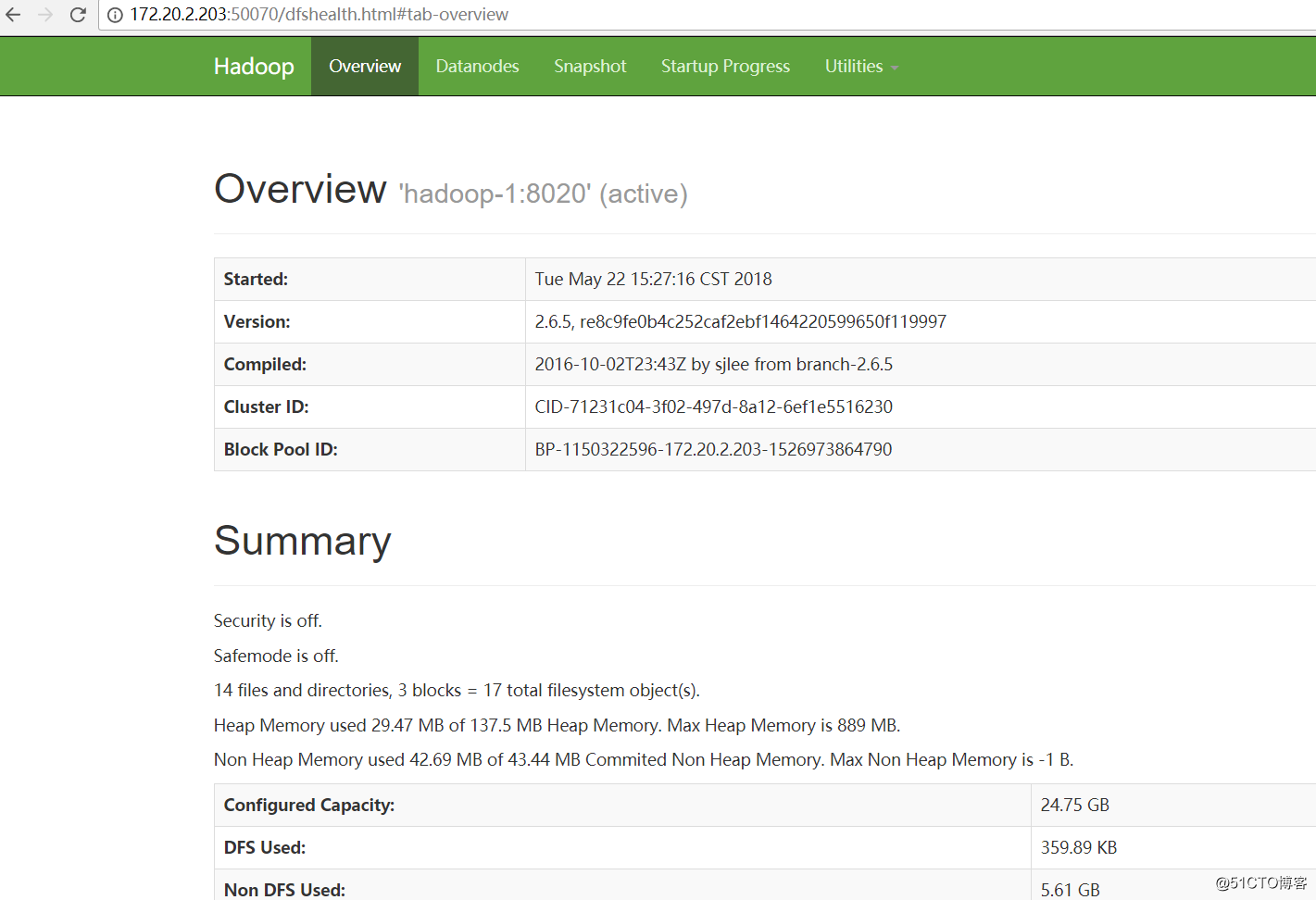Select the Configured Capacity: label
Image resolution: width=1316 pixels, height=900 pixels.
tap(309, 805)
